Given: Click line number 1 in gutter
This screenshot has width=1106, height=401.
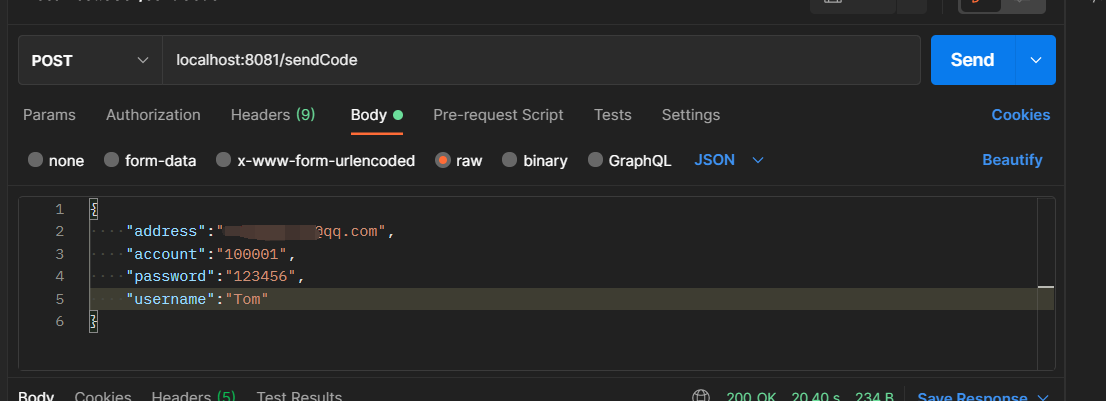Looking at the screenshot, I should tap(59, 209).
